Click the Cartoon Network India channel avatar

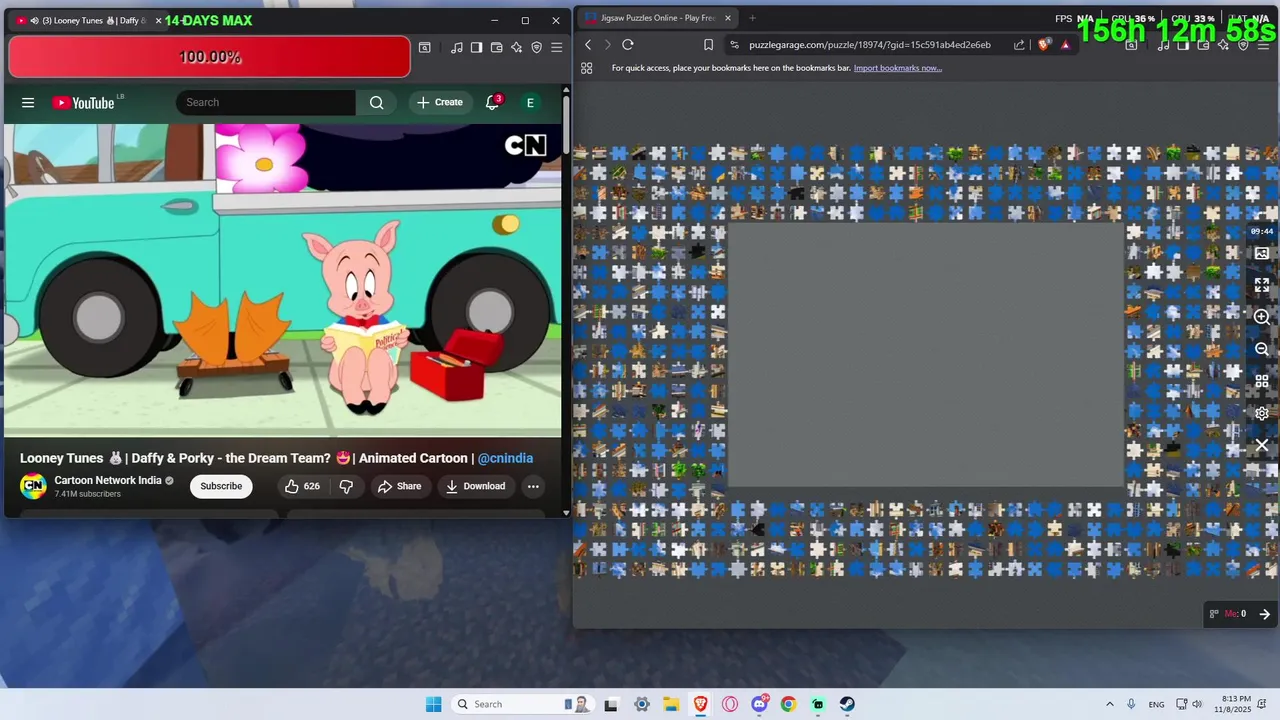pos(33,486)
